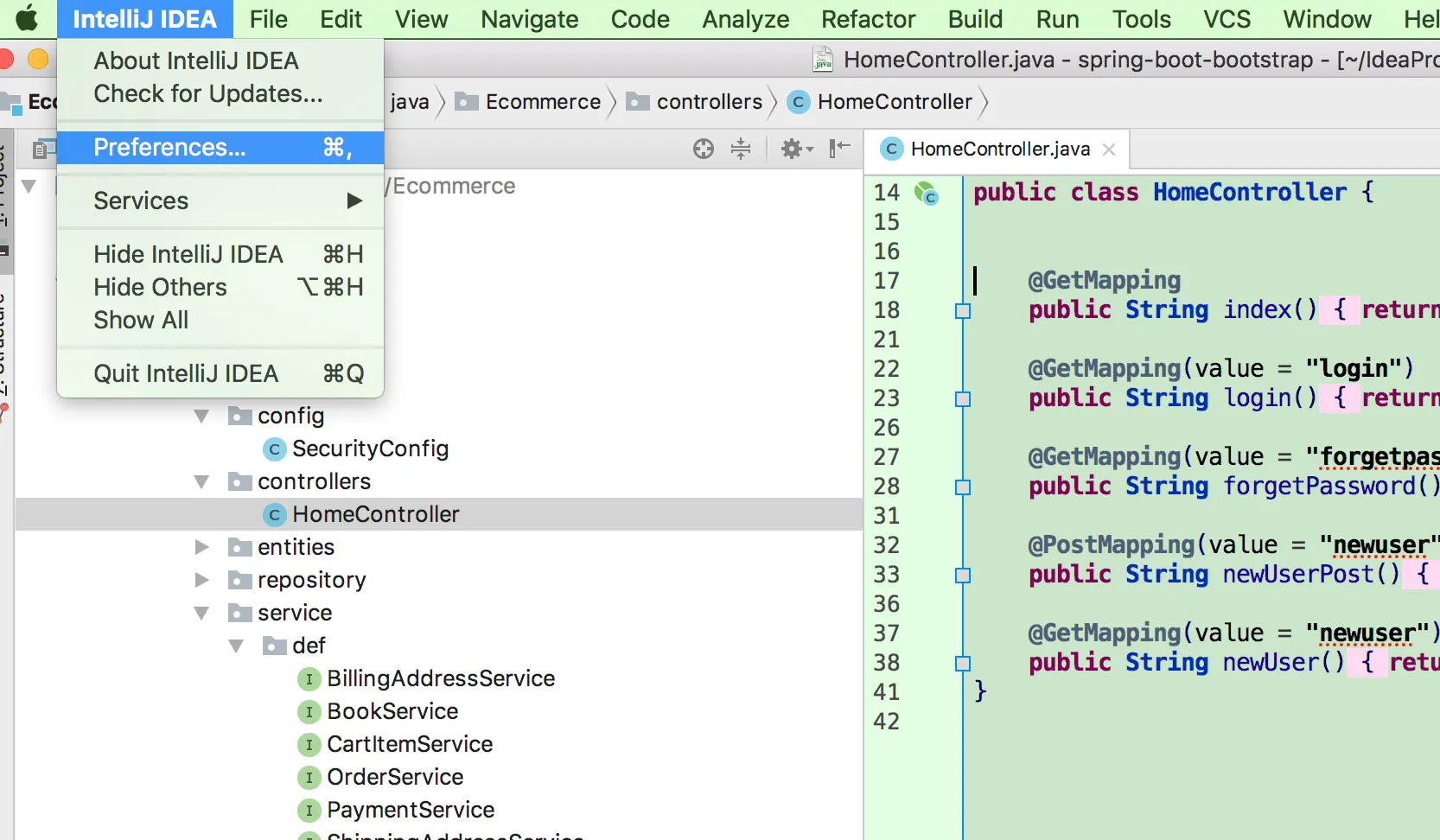This screenshot has width=1440, height=840.
Task: Click the java breadcrumb
Action: point(410,102)
